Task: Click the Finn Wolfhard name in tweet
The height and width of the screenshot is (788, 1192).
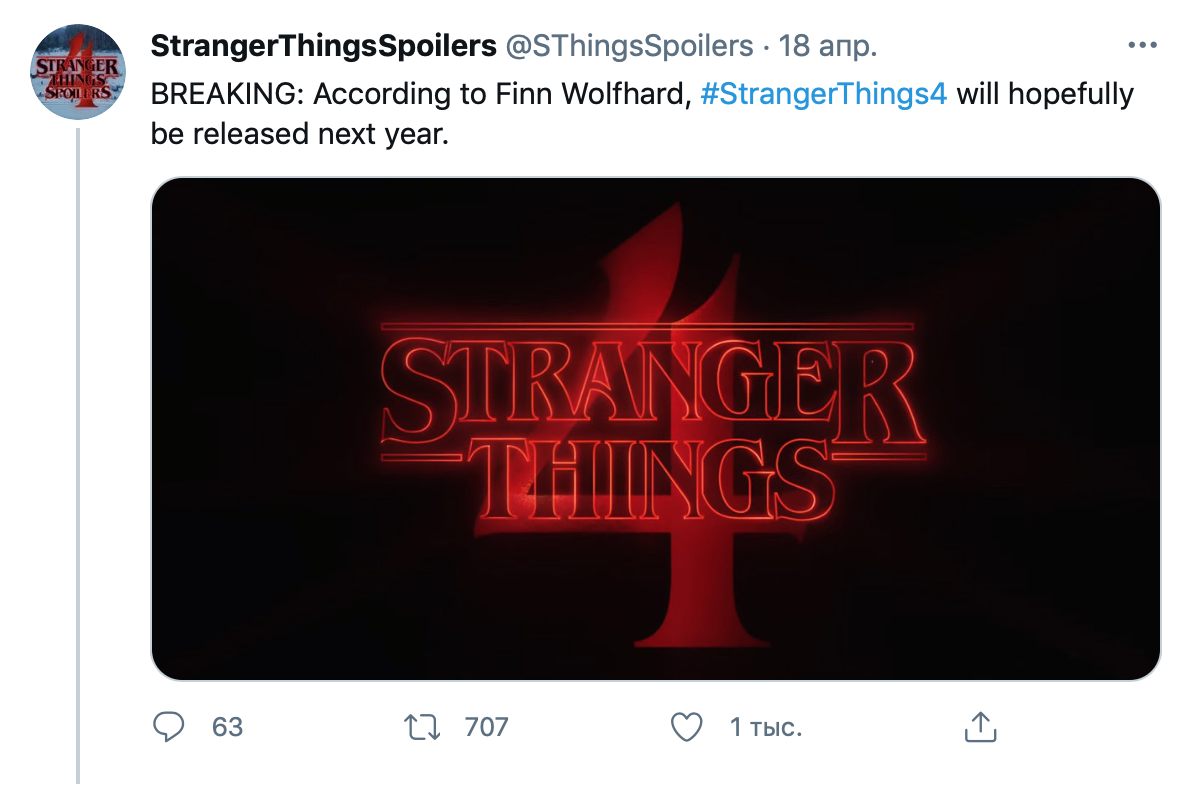Action: click(x=593, y=94)
